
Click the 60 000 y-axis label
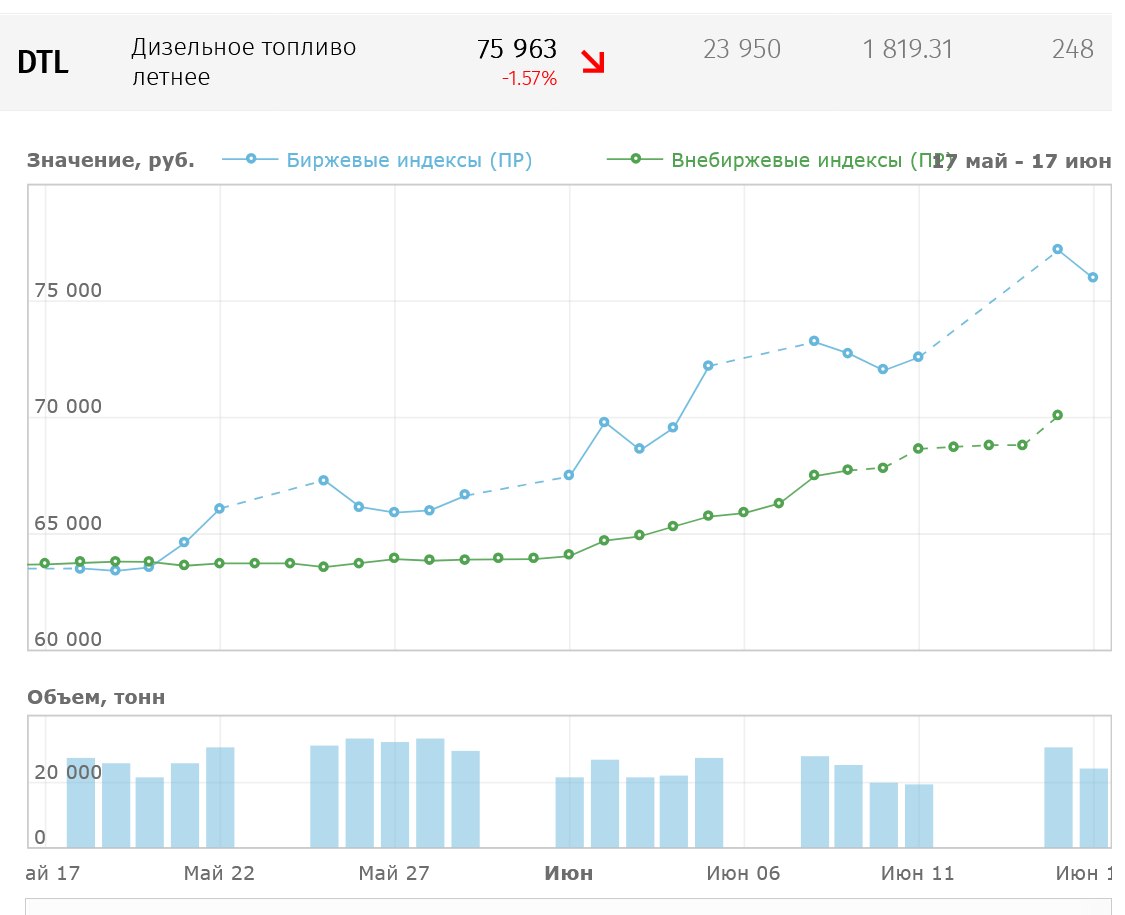(68, 639)
